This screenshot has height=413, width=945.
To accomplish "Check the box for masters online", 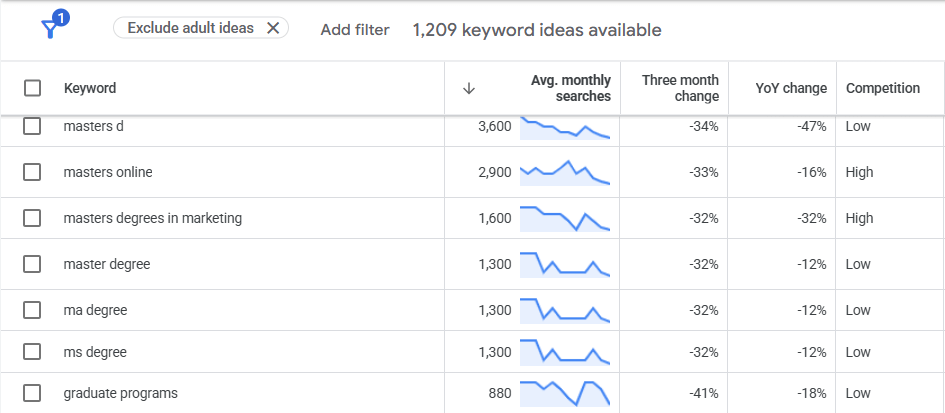I will [32, 172].
